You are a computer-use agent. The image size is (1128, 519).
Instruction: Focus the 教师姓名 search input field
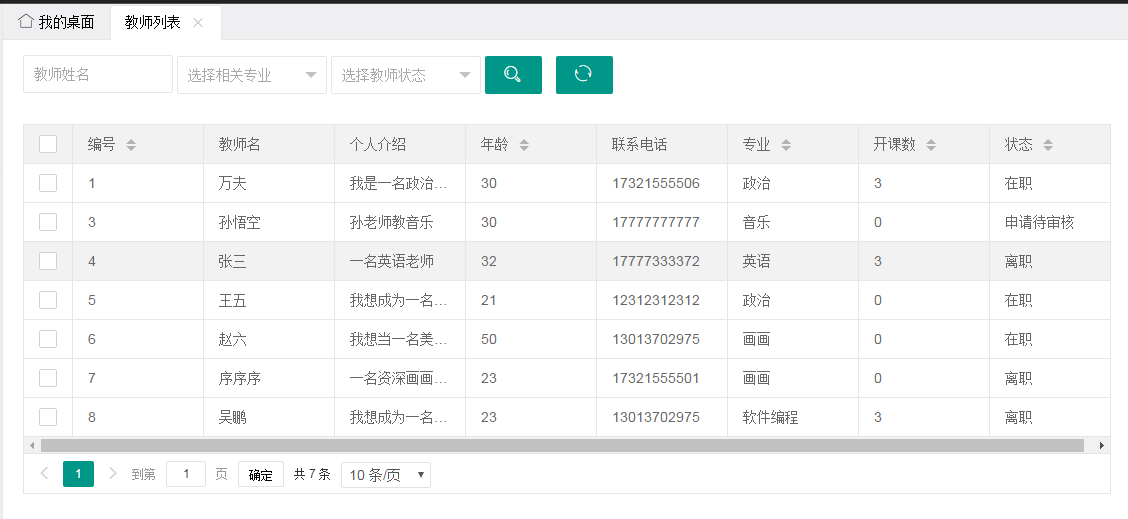pos(98,74)
